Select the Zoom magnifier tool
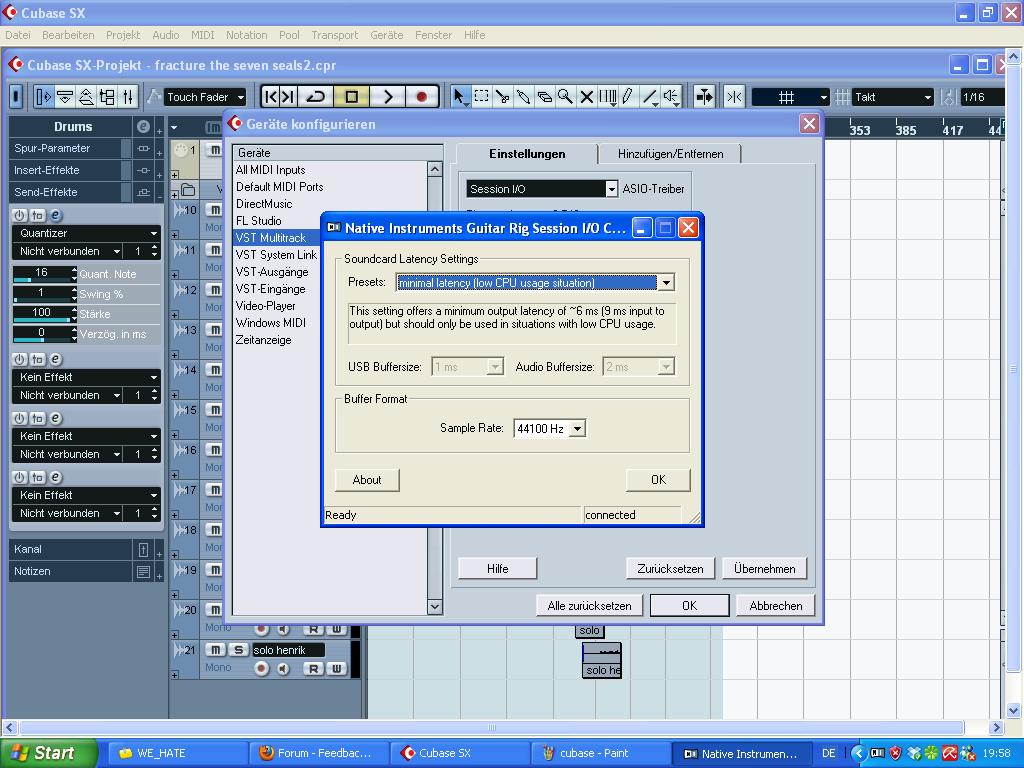The height and width of the screenshot is (768, 1024). coord(565,97)
